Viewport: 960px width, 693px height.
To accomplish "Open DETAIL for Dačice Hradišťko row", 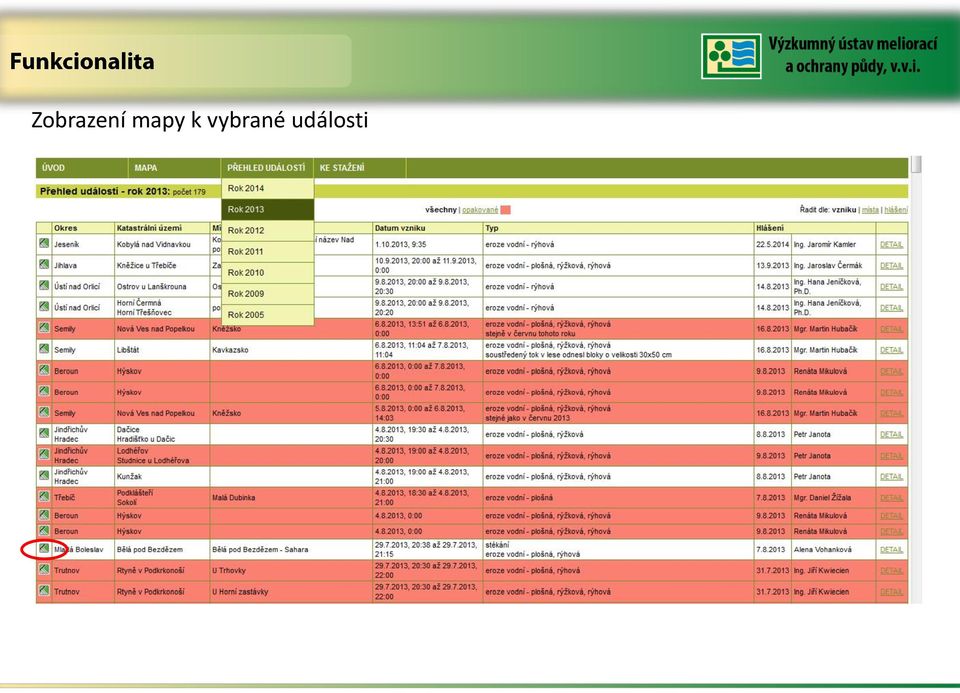I will pyautogui.click(x=891, y=435).
